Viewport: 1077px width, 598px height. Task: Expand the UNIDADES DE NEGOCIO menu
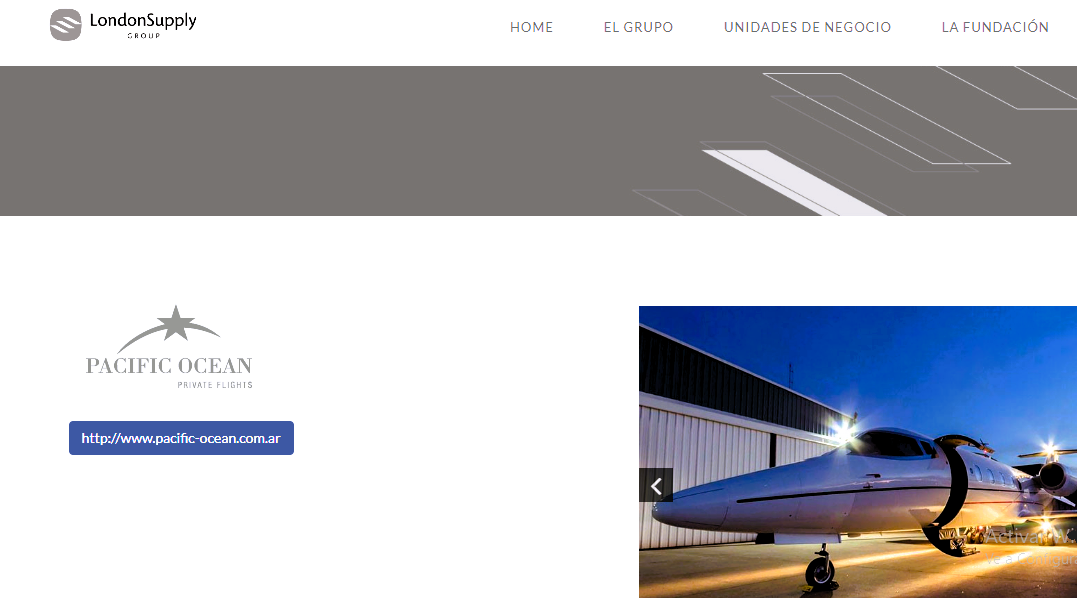point(807,27)
